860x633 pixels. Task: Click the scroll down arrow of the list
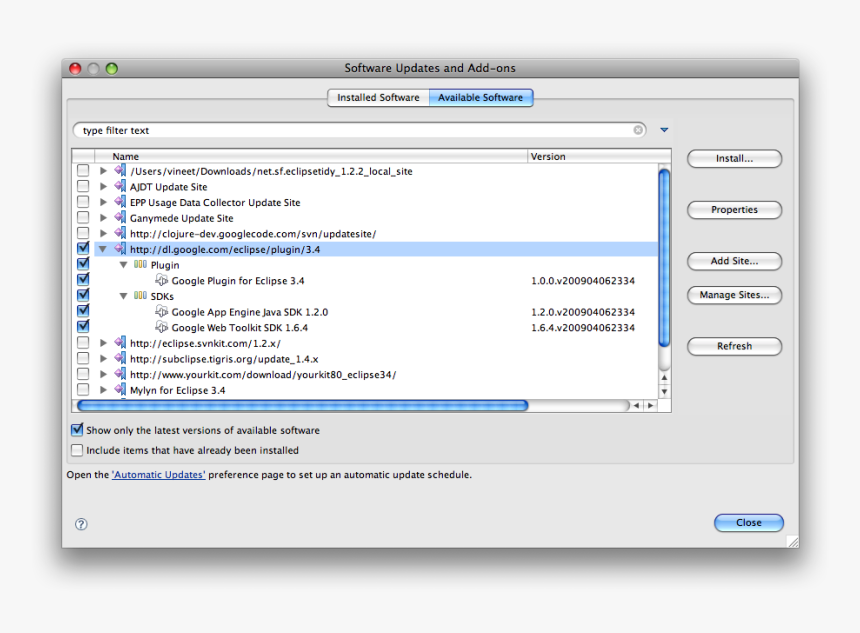[664, 392]
